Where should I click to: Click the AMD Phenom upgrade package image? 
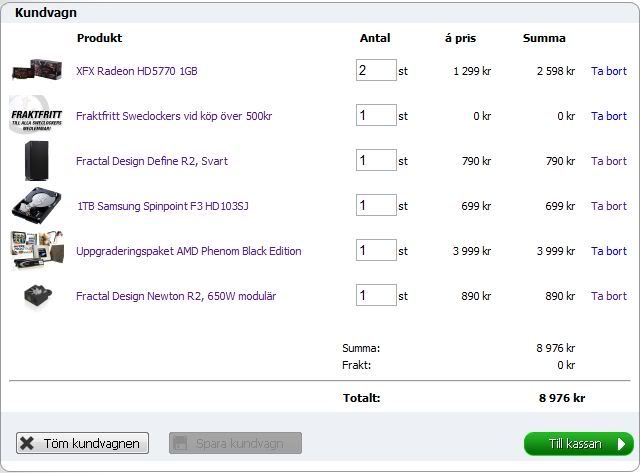tap(36, 251)
